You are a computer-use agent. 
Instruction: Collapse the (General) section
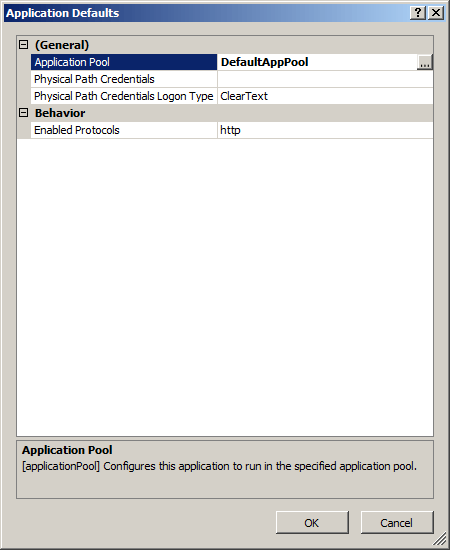tap(23, 45)
